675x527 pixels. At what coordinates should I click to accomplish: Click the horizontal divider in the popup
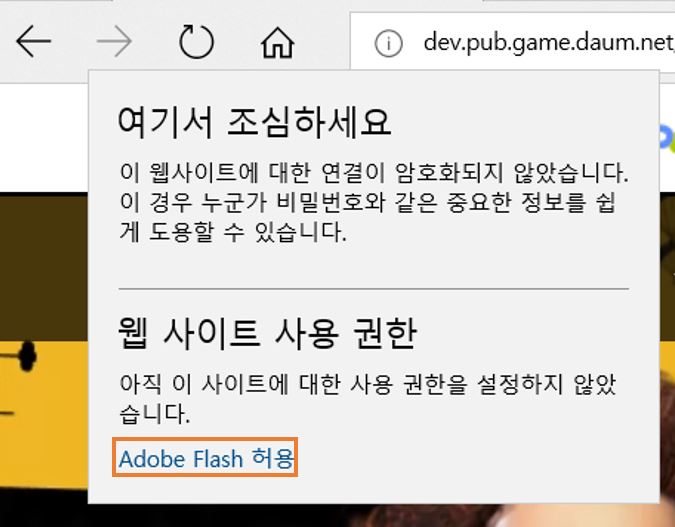pyautogui.click(x=374, y=288)
